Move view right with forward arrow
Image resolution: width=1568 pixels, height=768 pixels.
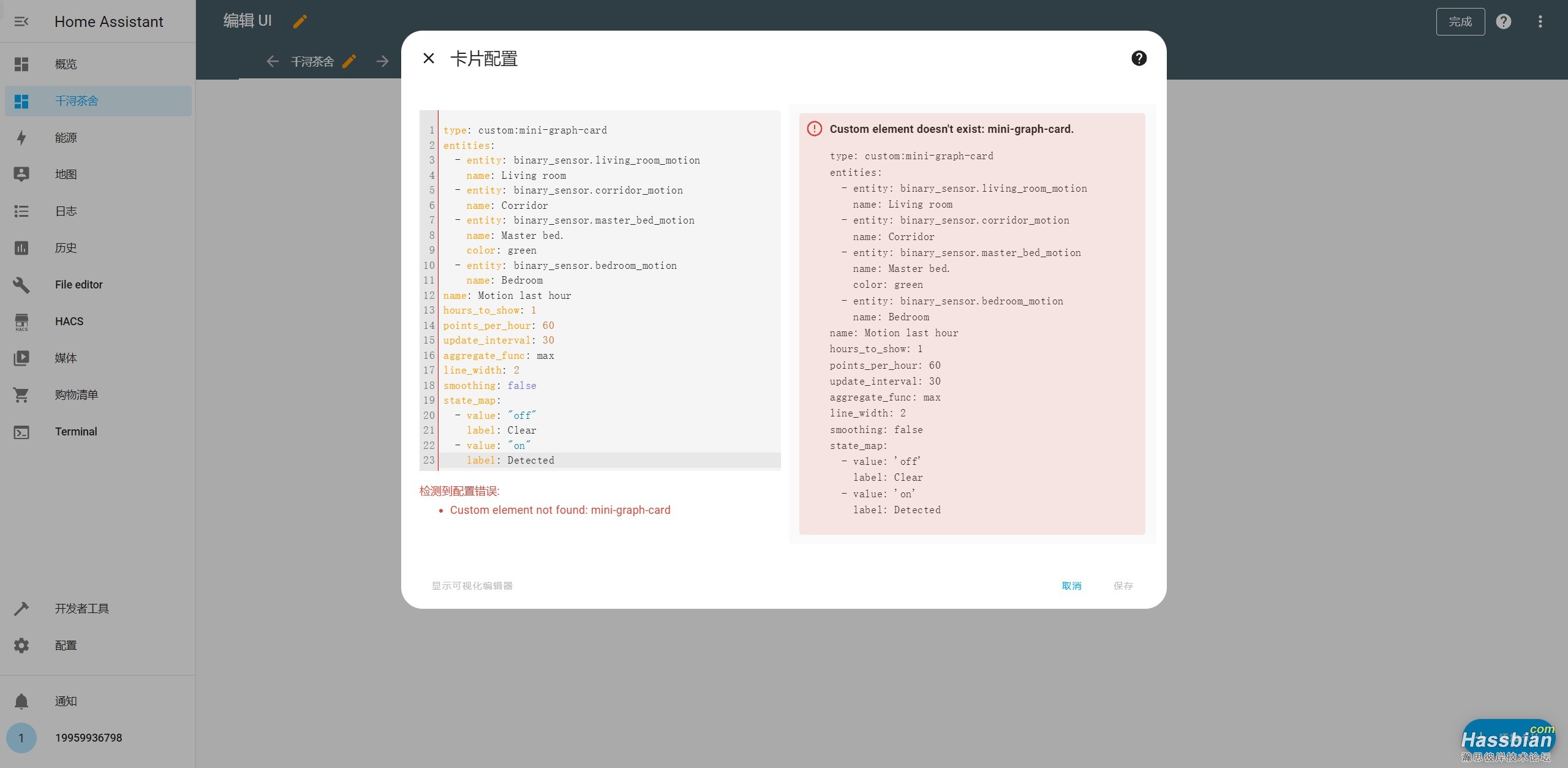click(383, 61)
